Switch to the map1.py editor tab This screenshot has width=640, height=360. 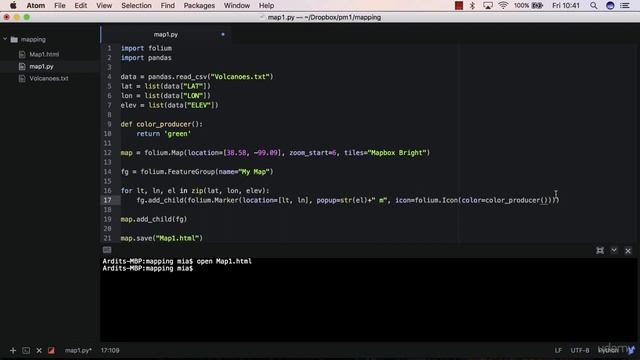(166, 35)
